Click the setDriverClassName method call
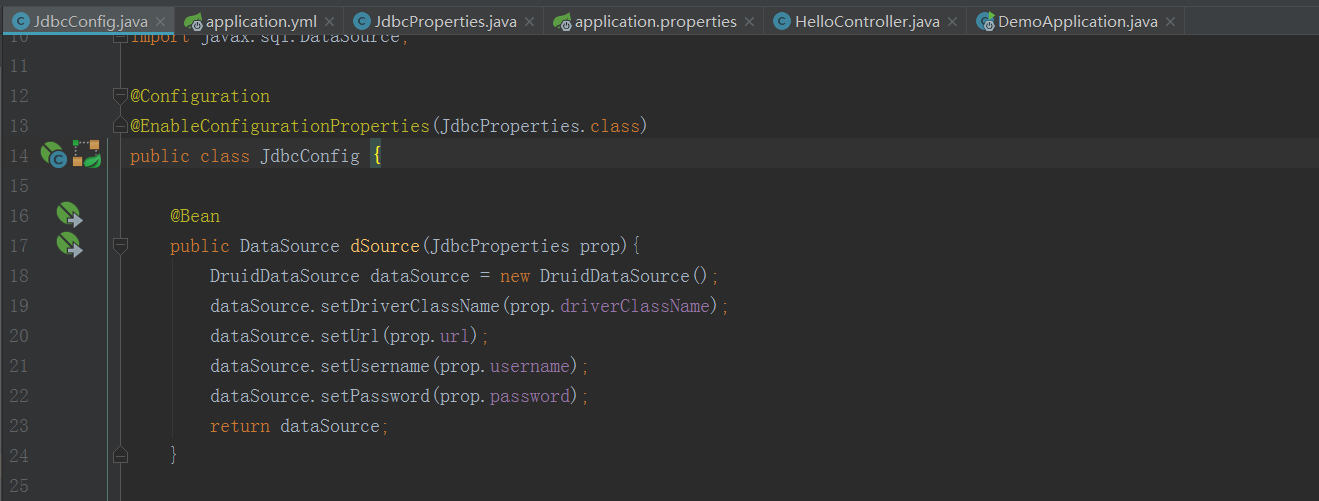Image resolution: width=1319 pixels, height=501 pixels. click(x=410, y=306)
